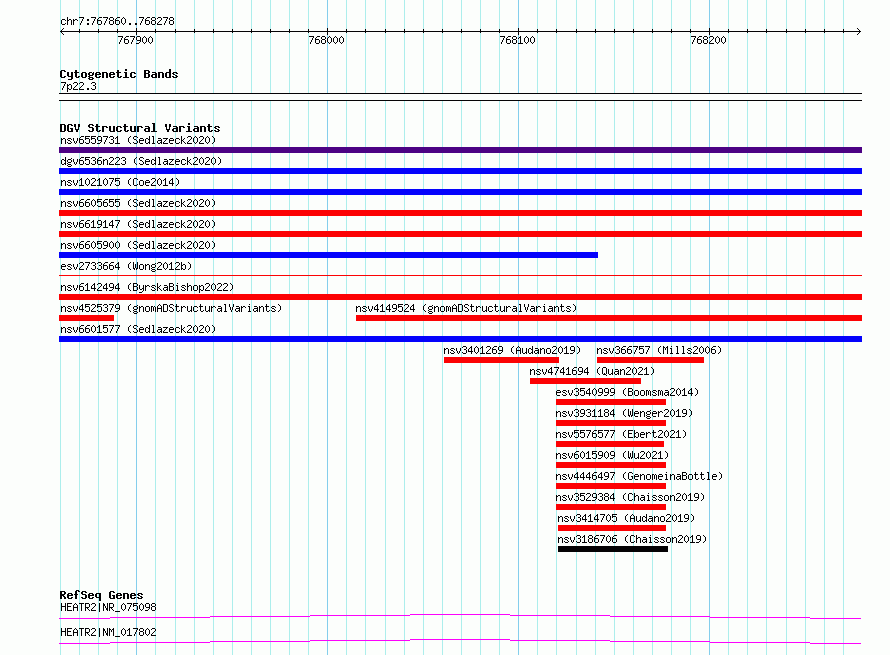
Task: Click nsv3529384 (Chaisson2019) label
Action: (x=630, y=497)
